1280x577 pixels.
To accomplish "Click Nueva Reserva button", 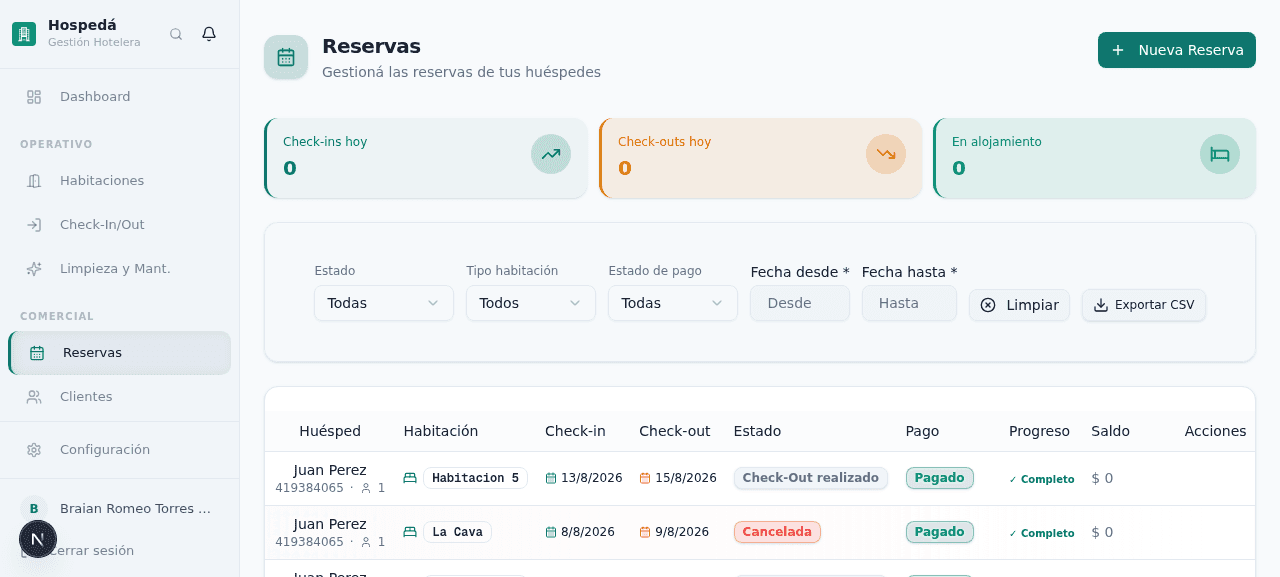I will pyautogui.click(x=1177, y=50).
